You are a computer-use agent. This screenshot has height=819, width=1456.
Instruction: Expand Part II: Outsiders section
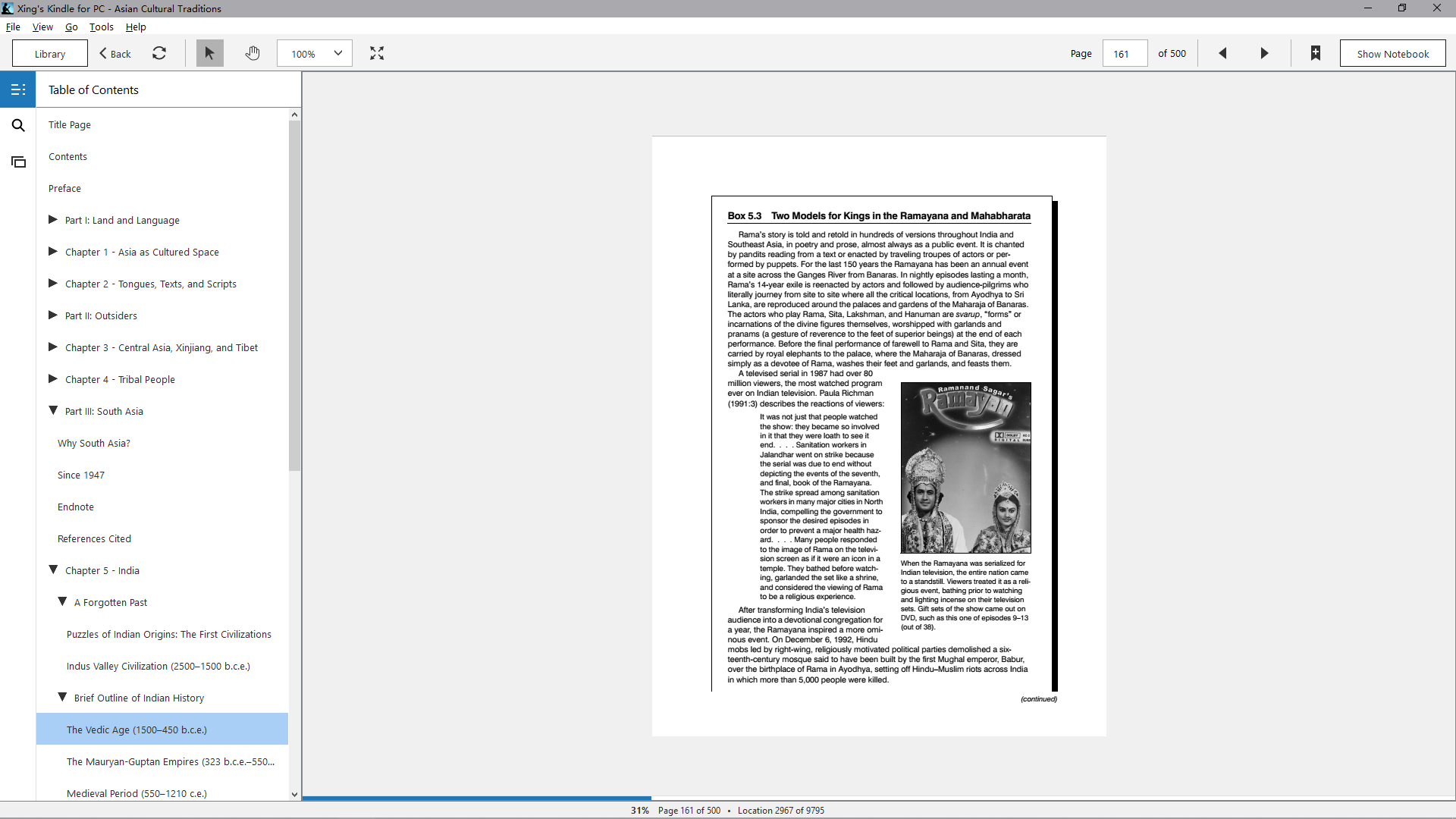[x=53, y=315]
